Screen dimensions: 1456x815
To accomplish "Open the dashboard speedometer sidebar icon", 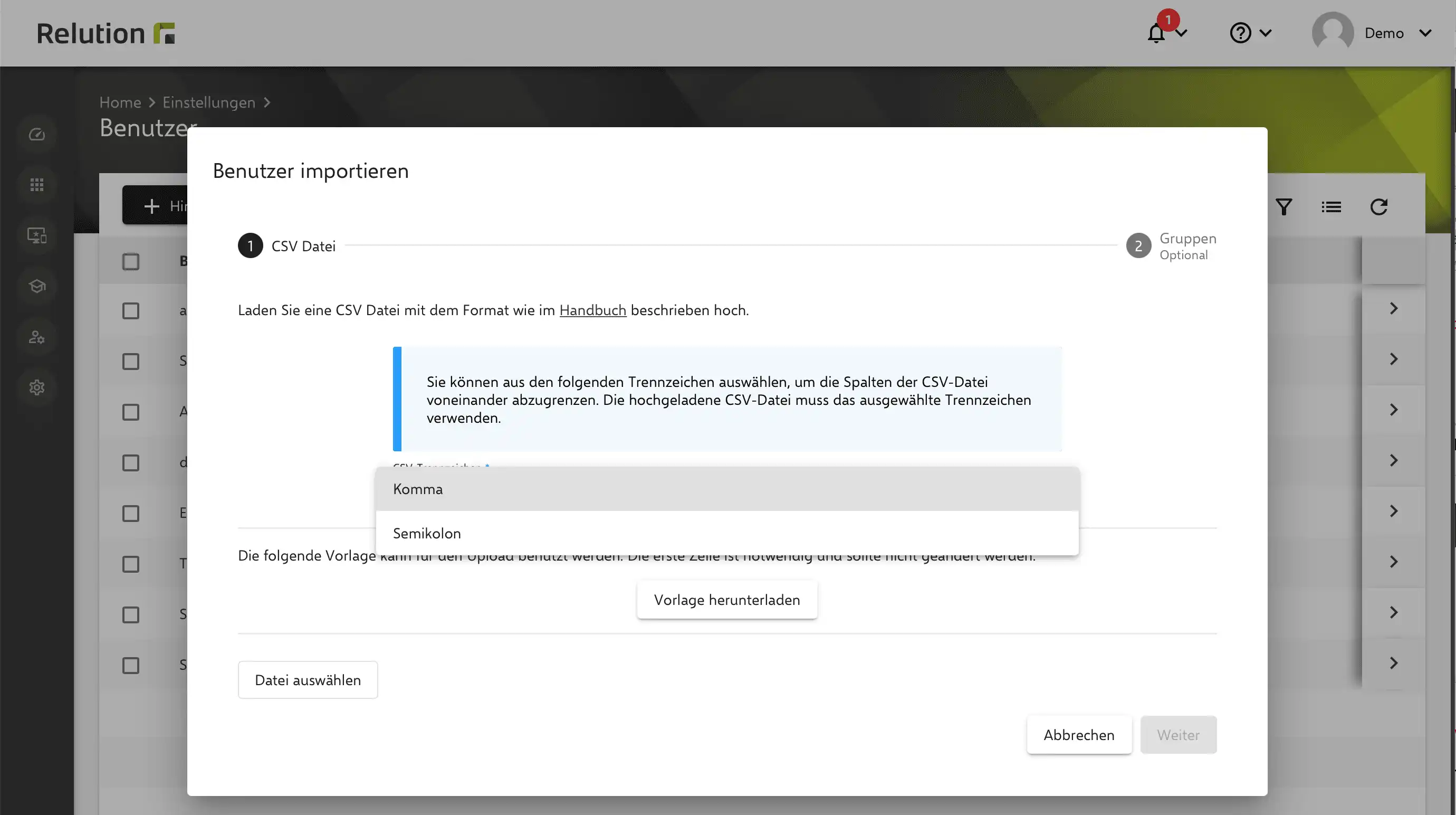I will click(37, 135).
